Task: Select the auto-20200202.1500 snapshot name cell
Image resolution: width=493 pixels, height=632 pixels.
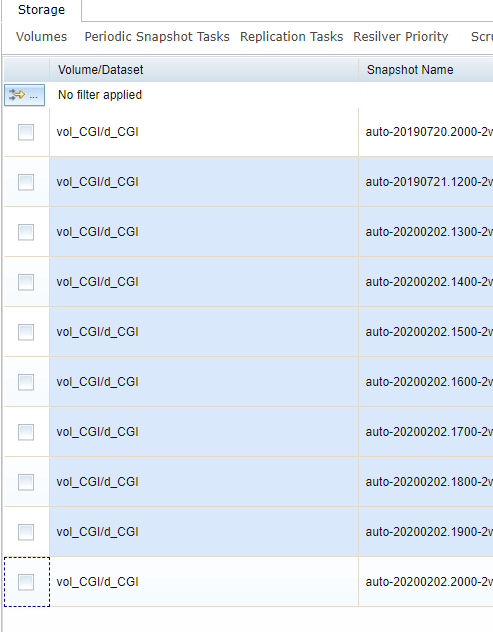Action: click(426, 332)
